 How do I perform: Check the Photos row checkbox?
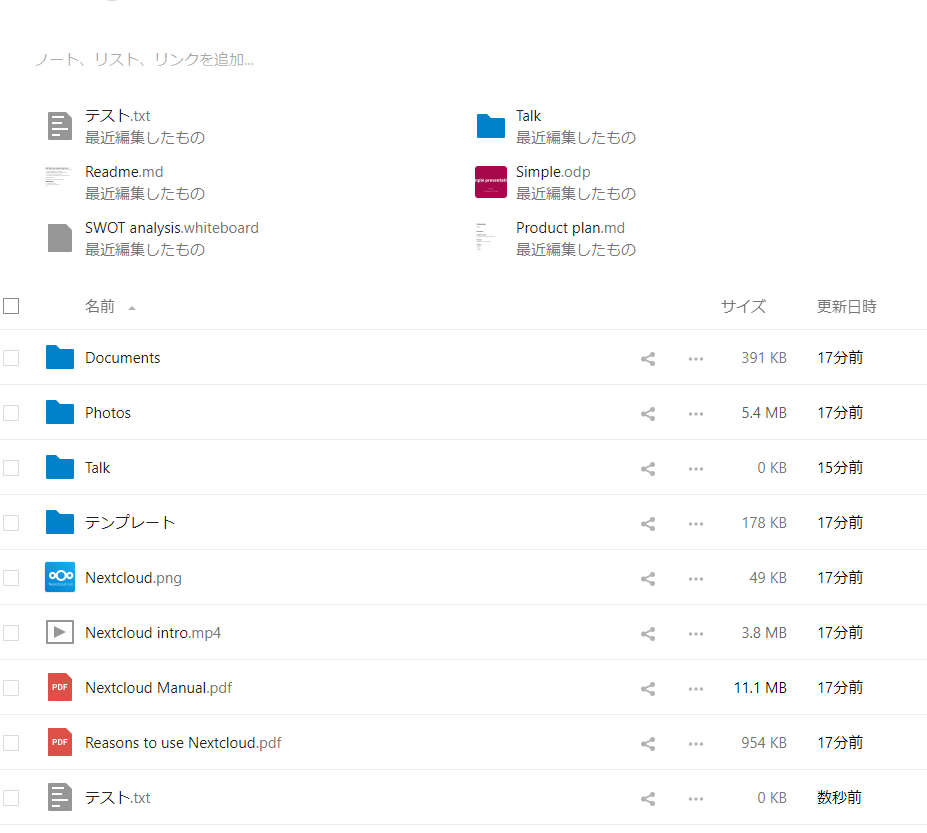[11, 413]
